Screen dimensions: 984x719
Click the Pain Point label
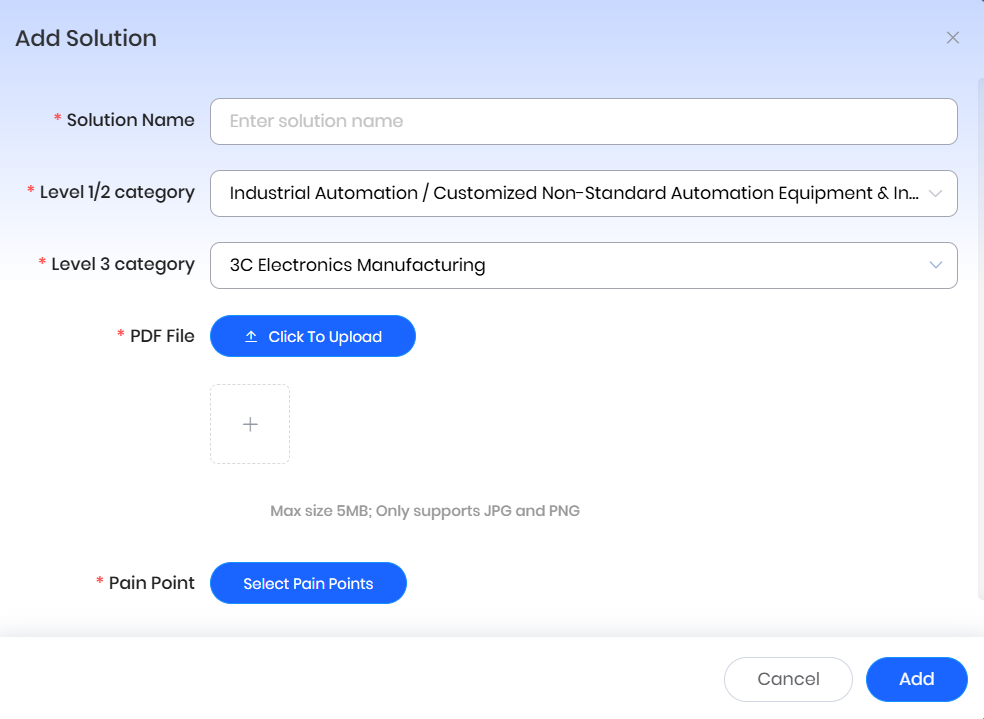pos(151,583)
